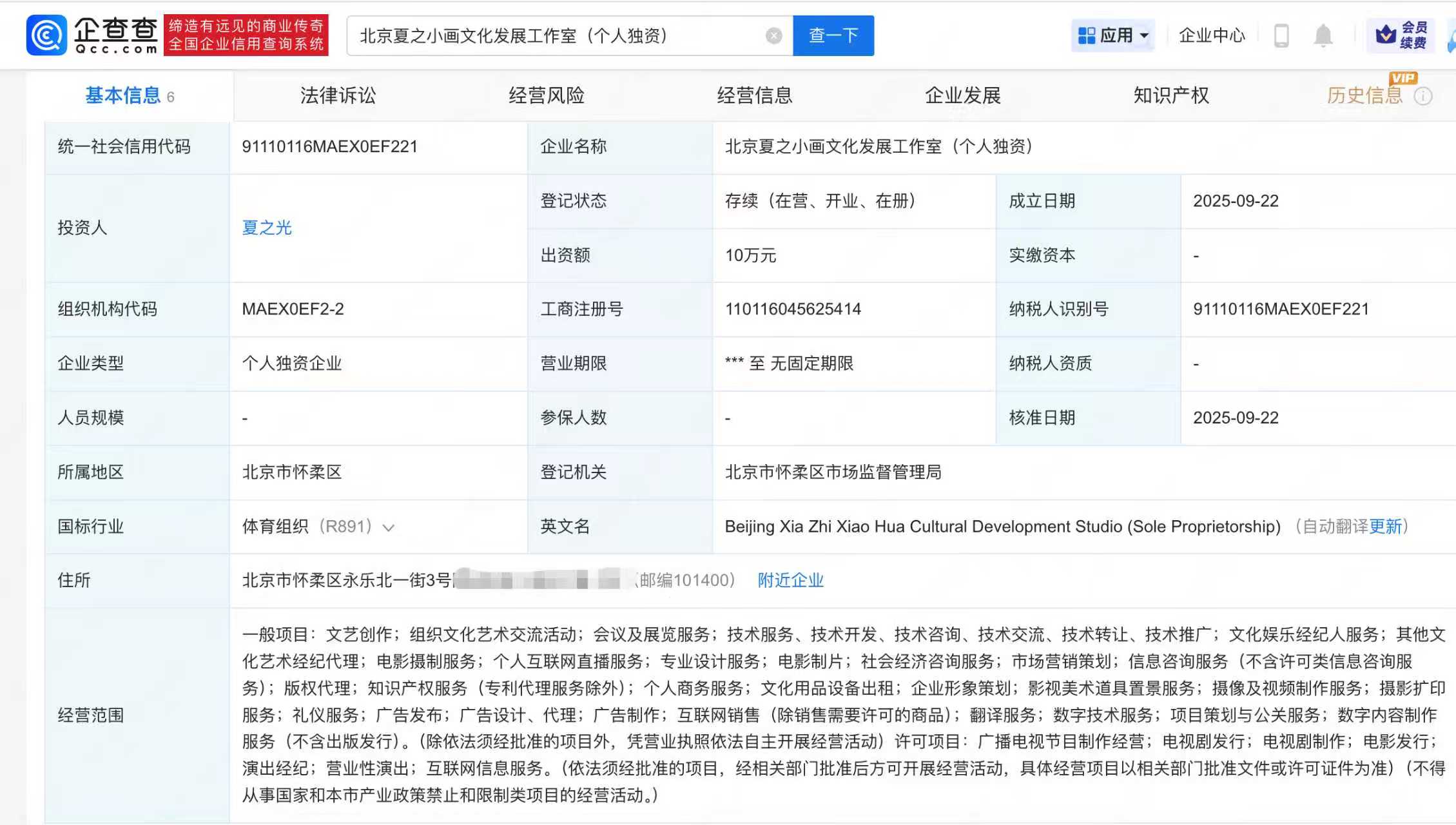This screenshot has width=1456, height=825.
Task: Open investor 夏之光 link
Action: tap(267, 228)
